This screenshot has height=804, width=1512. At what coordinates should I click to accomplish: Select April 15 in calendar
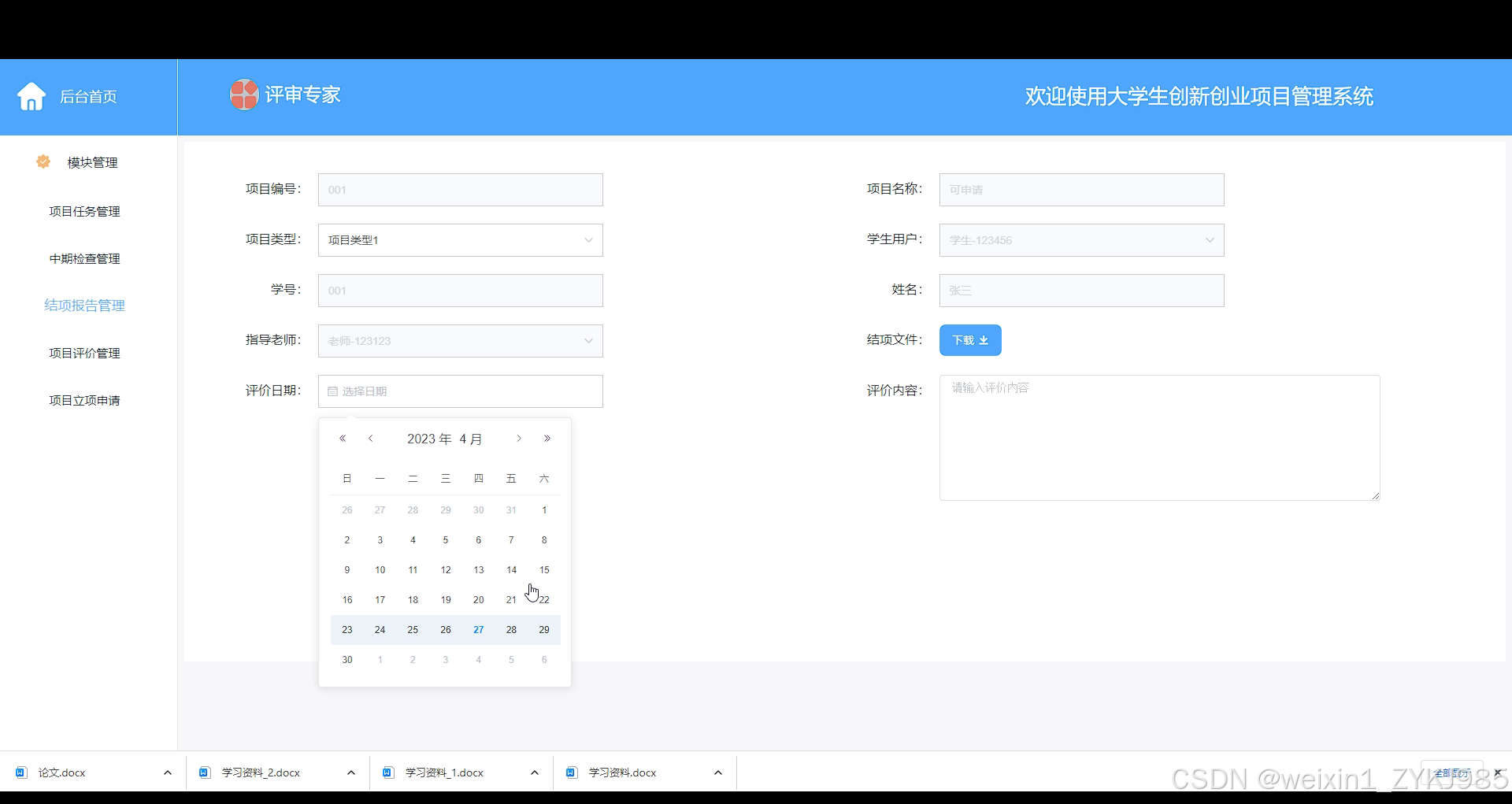pos(544,570)
